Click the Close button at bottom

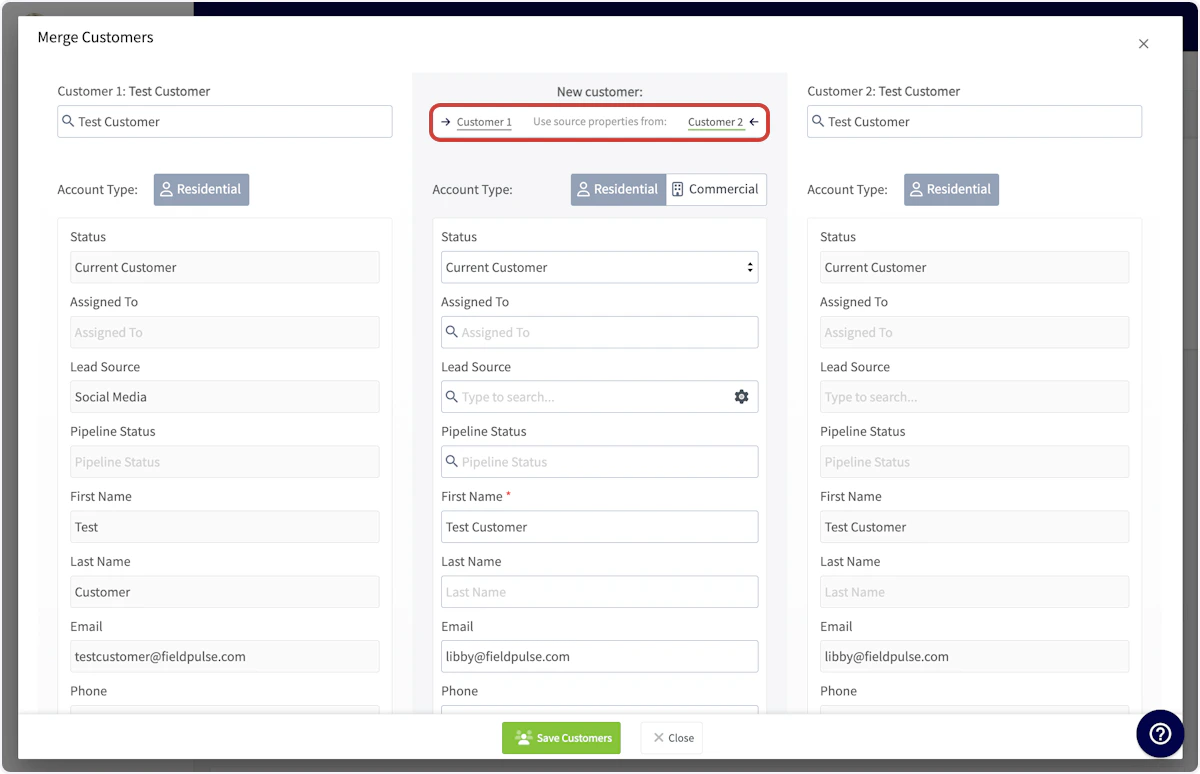click(x=672, y=738)
